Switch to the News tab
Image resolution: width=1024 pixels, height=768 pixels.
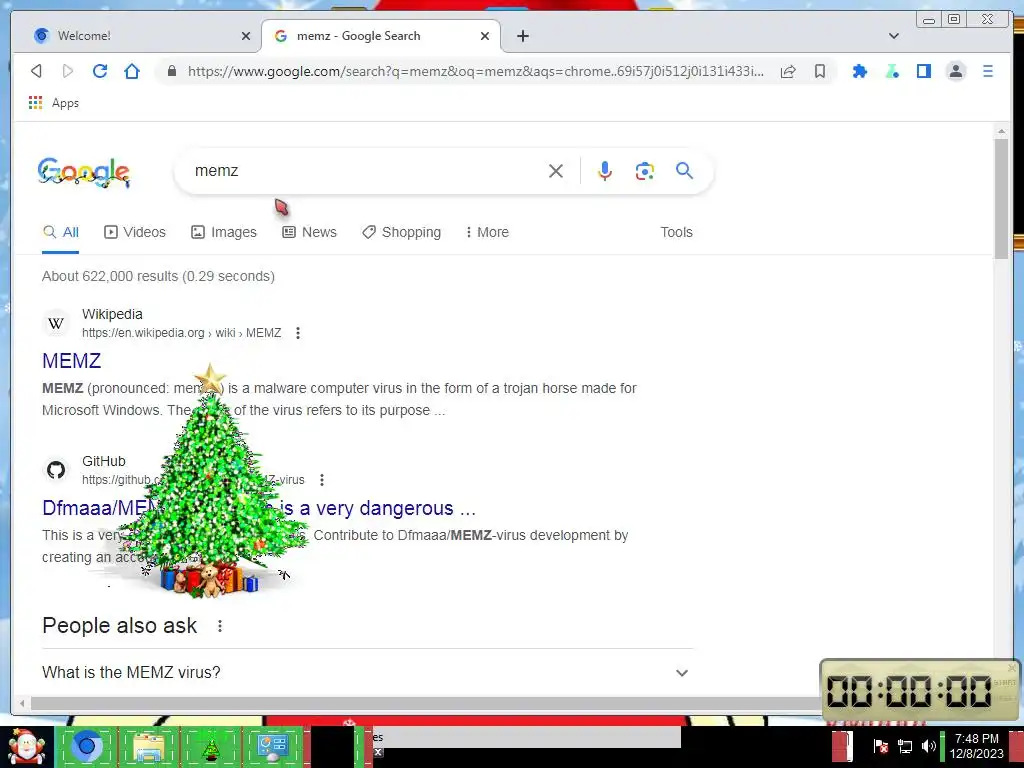tap(310, 232)
